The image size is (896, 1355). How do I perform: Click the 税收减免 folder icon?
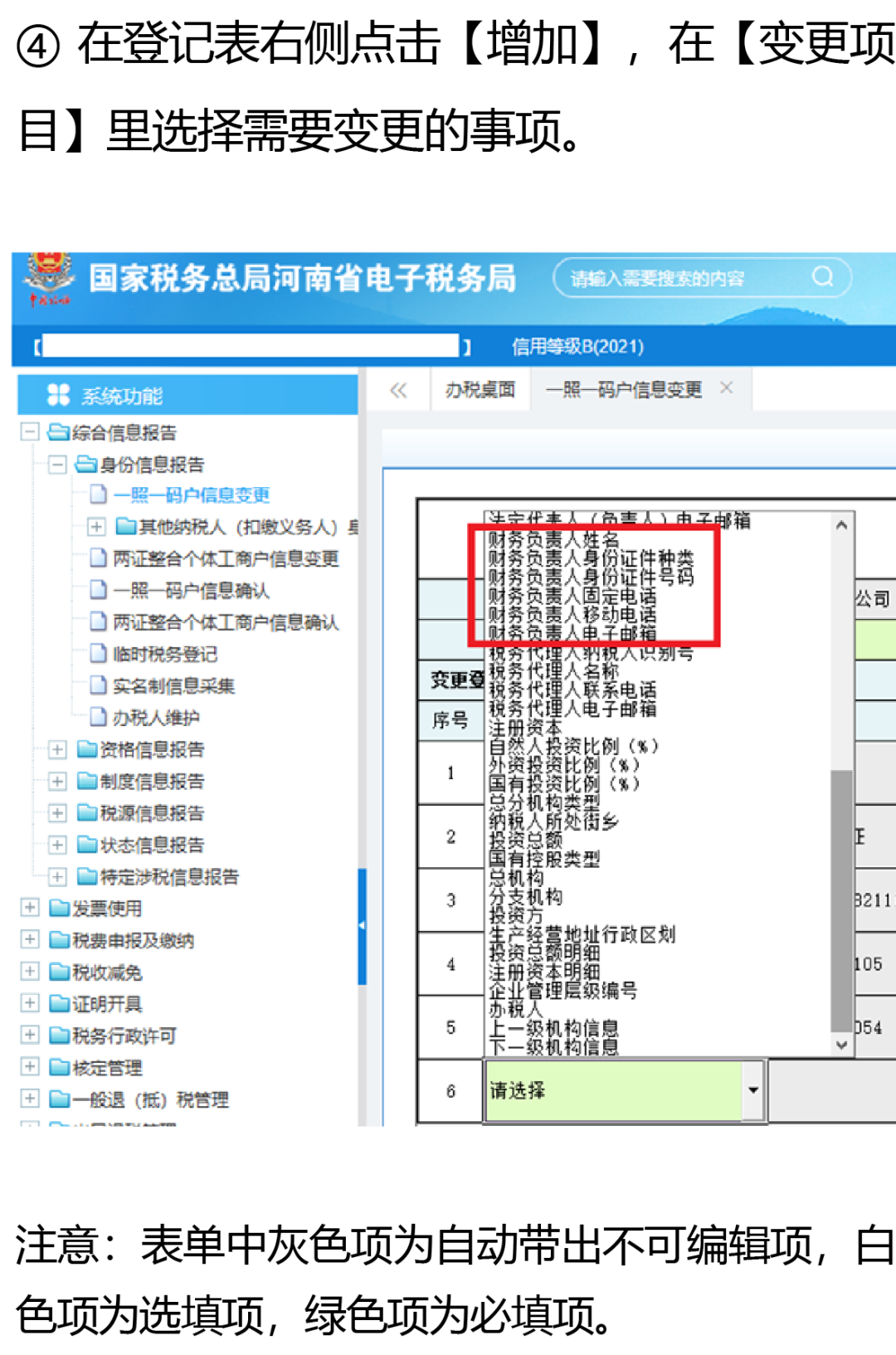coord(60,971)
